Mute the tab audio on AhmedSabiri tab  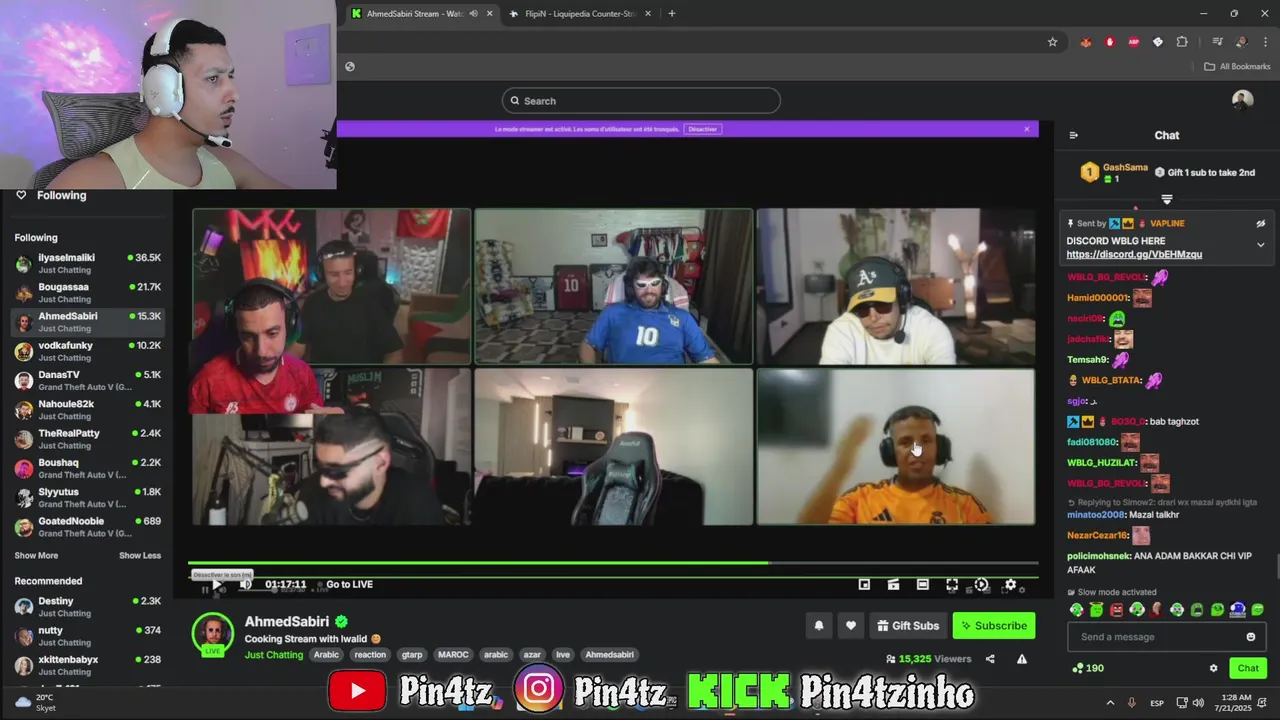[x=473, y=14]
